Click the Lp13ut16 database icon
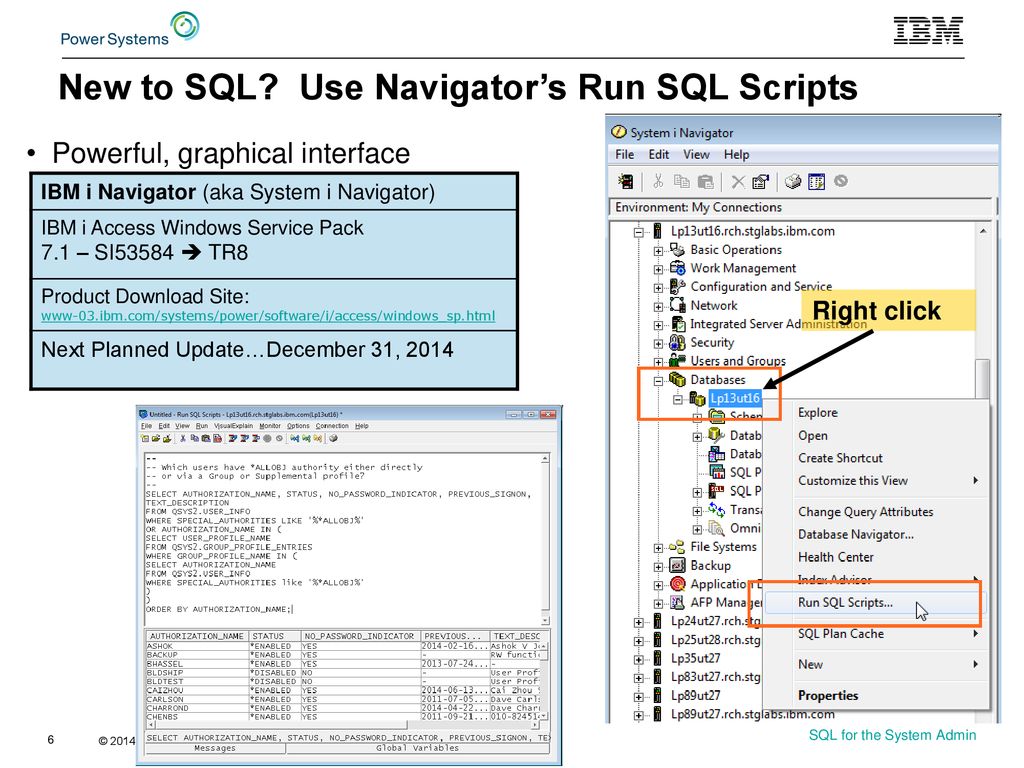This screenshot has width=1024, height=768. pos(697,398)
